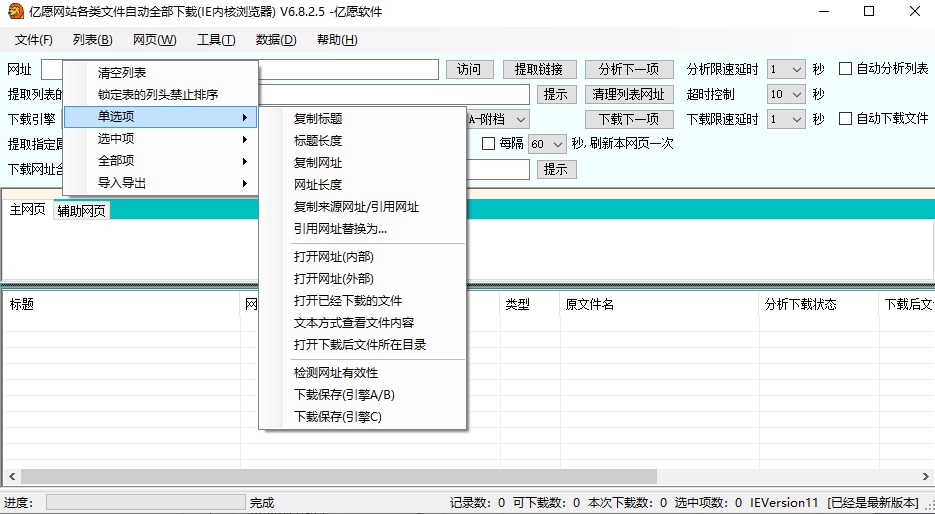Screen dimensions: 935x514
Task: Expand the 导入导出 submenu
Action: [x=161, y=183]
